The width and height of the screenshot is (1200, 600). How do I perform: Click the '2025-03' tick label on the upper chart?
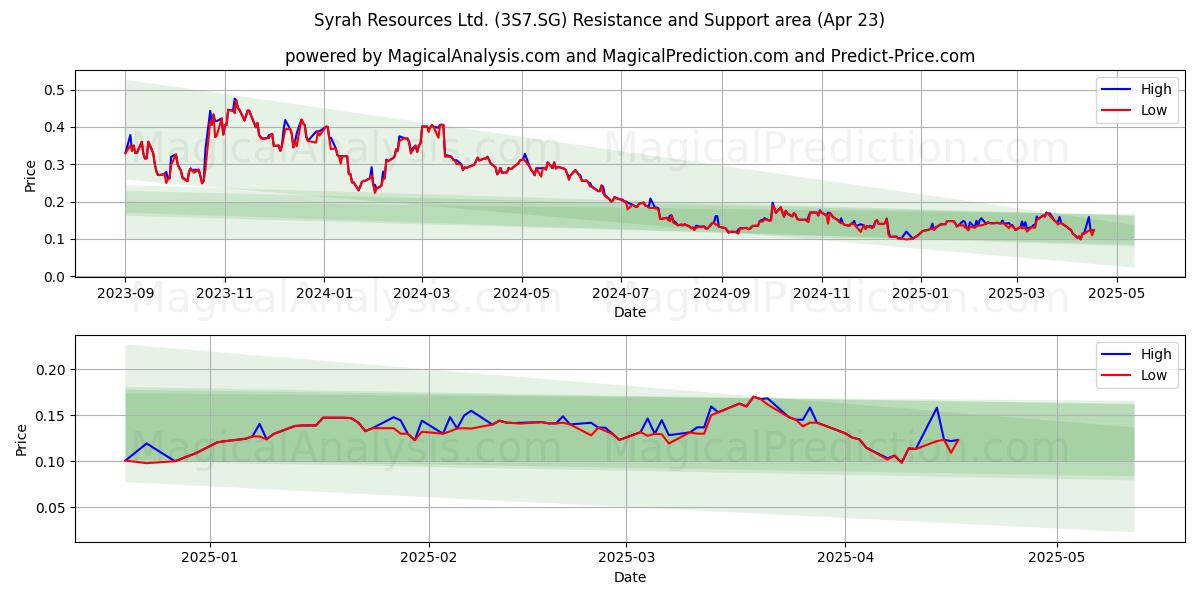point(1017,295)
